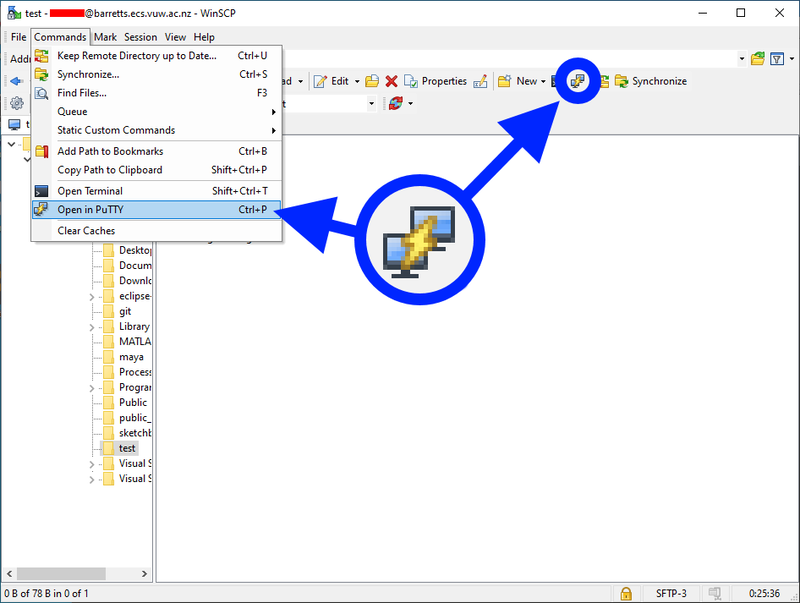The height and width of the screenshot is (603, 800).
Task: Select the MATLA folder in tree
Action: click(128, 341)
